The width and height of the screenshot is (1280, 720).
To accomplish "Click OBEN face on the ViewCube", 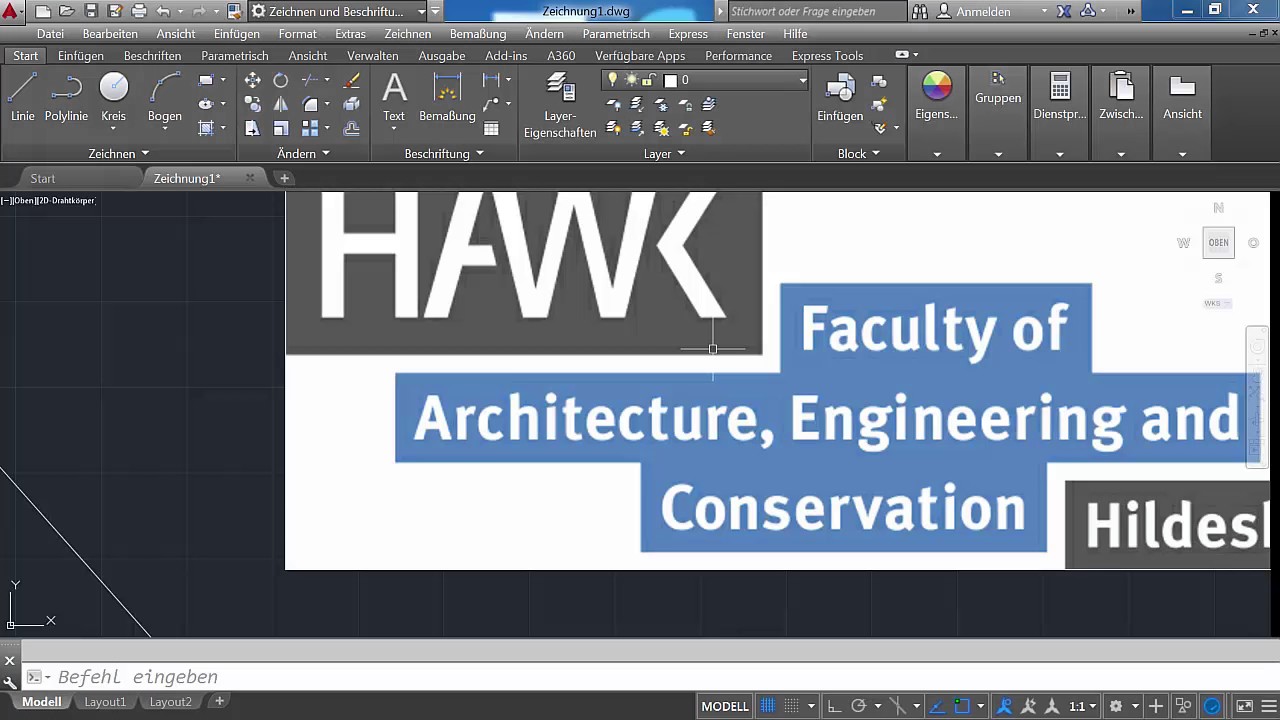I will point(1218,242).
